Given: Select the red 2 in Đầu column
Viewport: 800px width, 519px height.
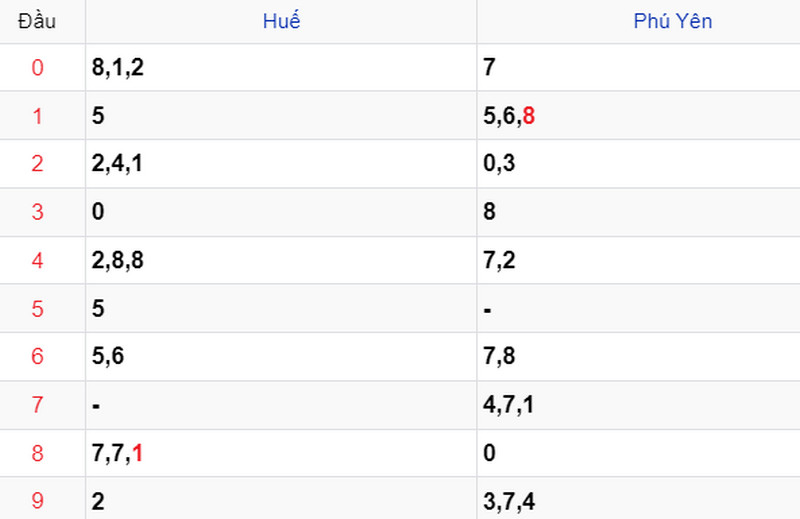Looking at the screenshot, I should click(x=37, y=164).
